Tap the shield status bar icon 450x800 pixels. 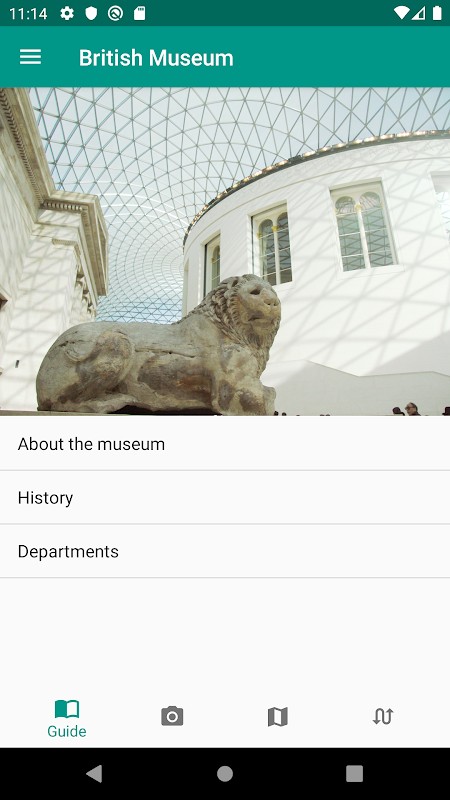pos(91,13)
